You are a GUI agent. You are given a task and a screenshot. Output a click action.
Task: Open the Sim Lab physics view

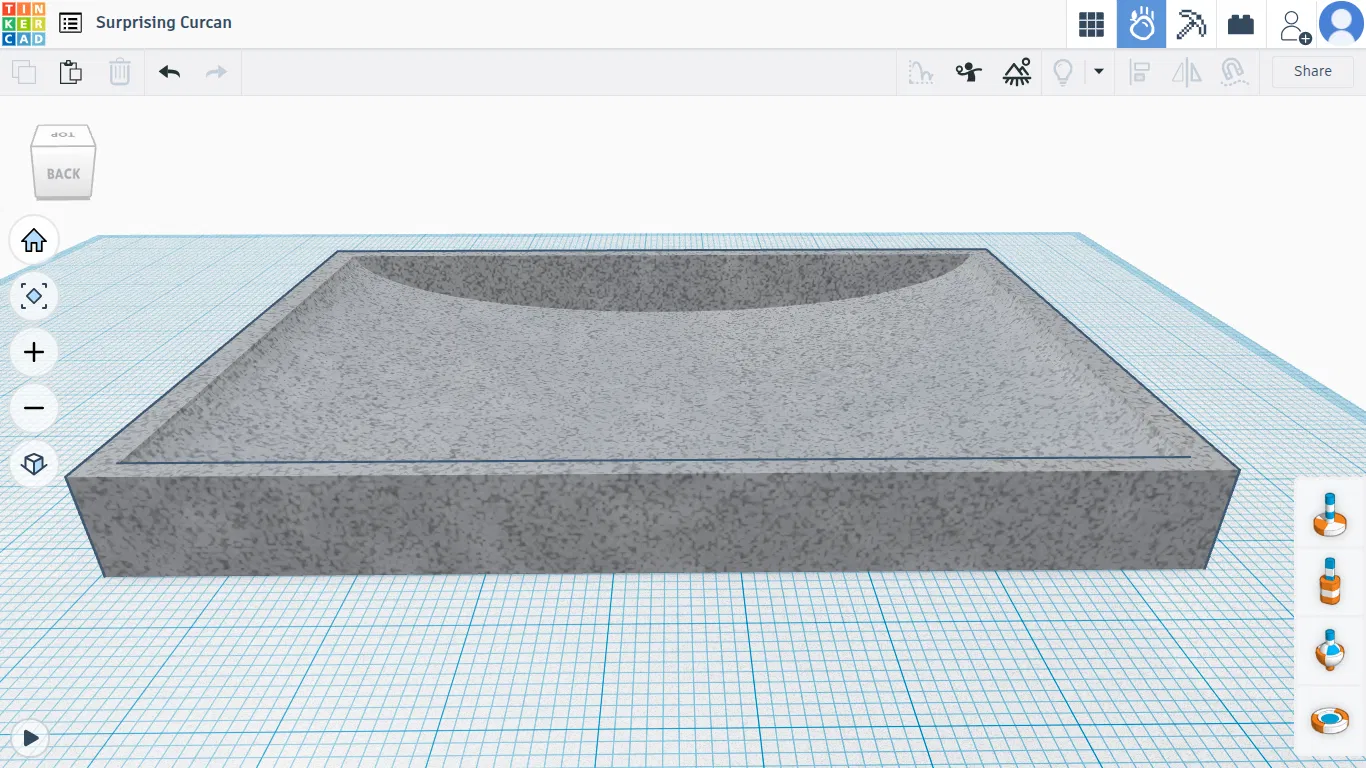click(1141, 24)
